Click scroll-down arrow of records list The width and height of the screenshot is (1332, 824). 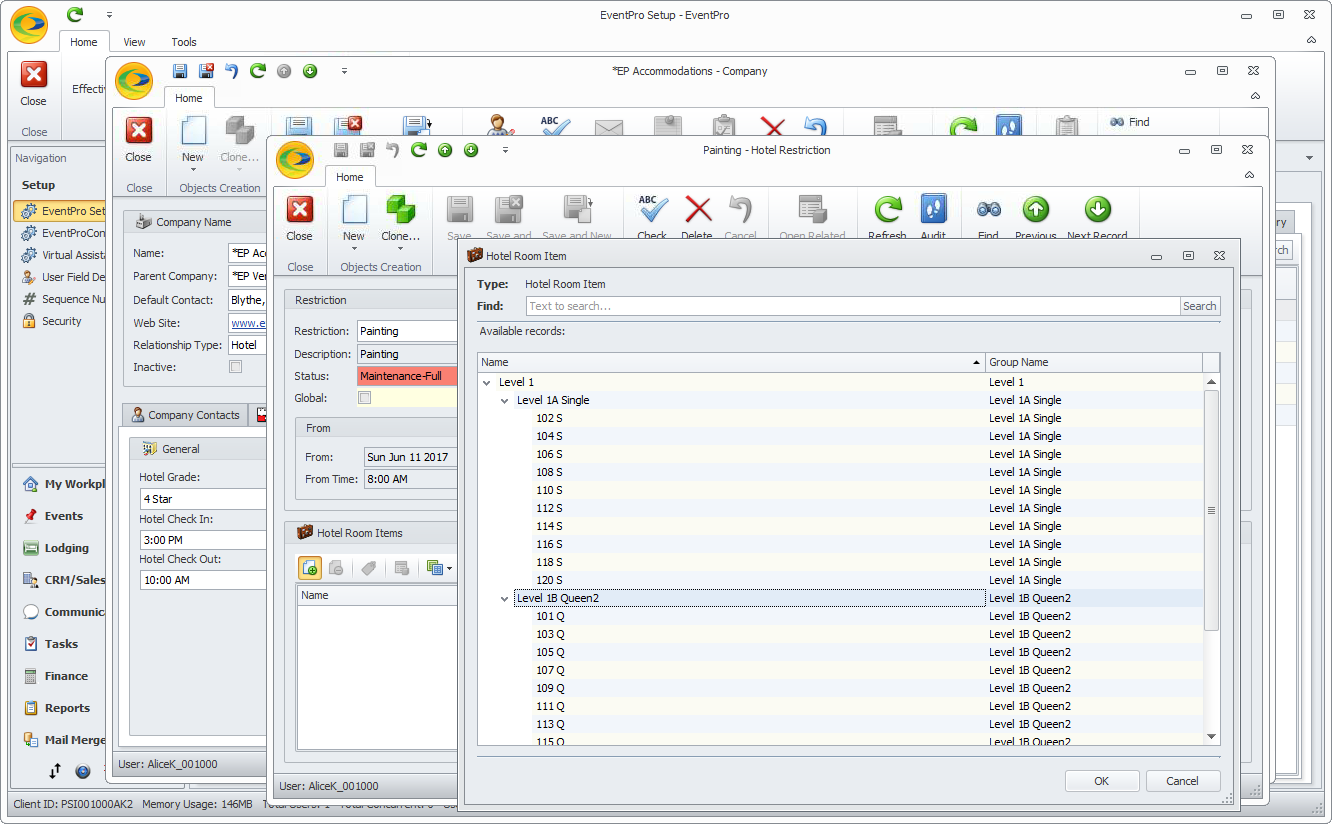click(x=1211, y=737)
